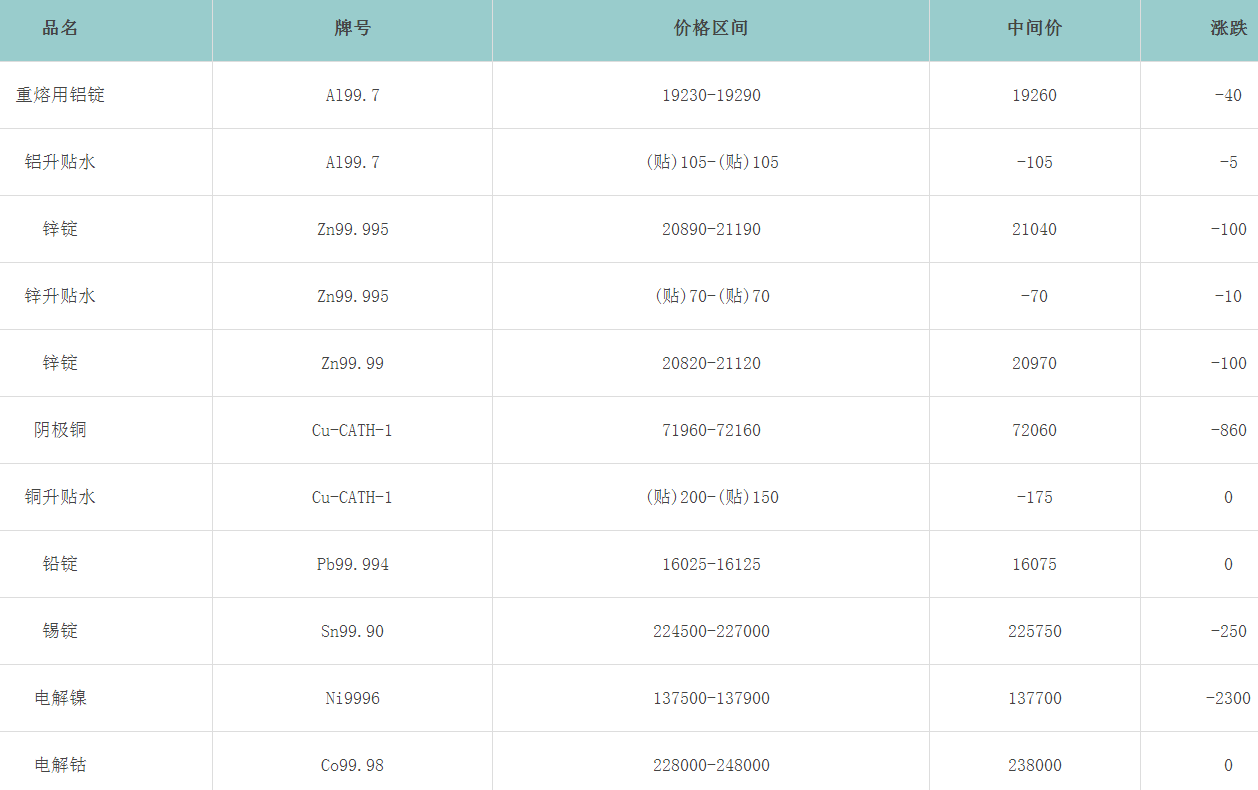Screen dimensions: 1258x790
Task: Click the middle price 72060
Action: pos(1034,430)
